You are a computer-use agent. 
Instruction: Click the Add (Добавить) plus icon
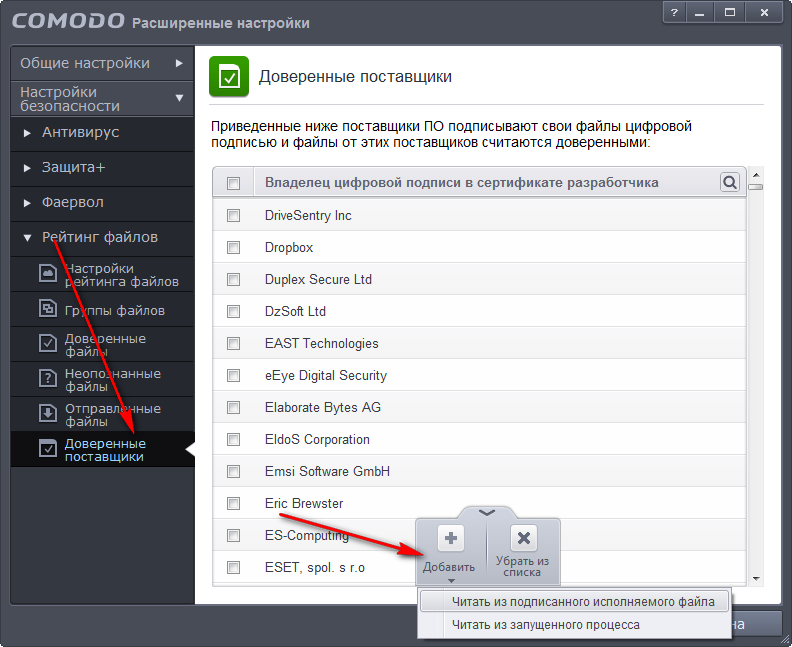coord(451,538)
